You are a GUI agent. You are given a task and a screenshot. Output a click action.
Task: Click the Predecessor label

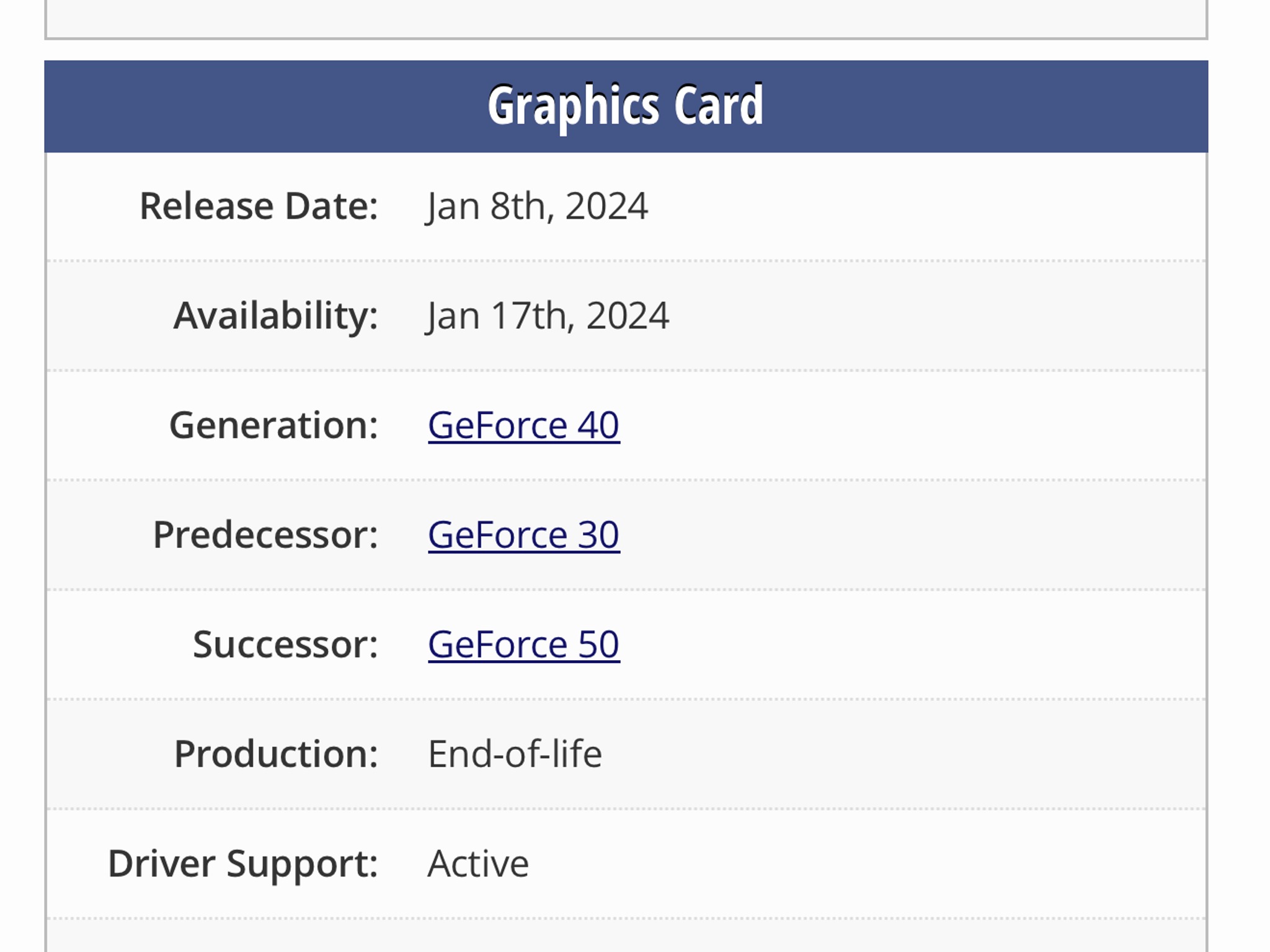(x=265, y=535)
